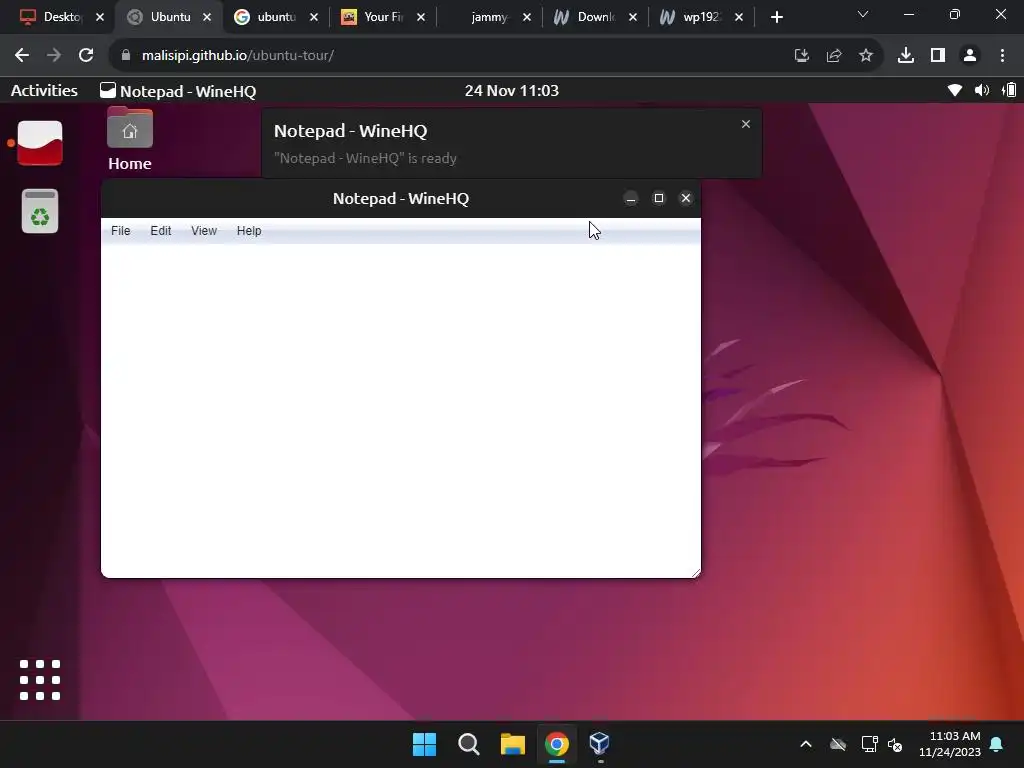Minimize the Notepad - WineHQ window
1024x768 pixels.
[x=631, y=198]
